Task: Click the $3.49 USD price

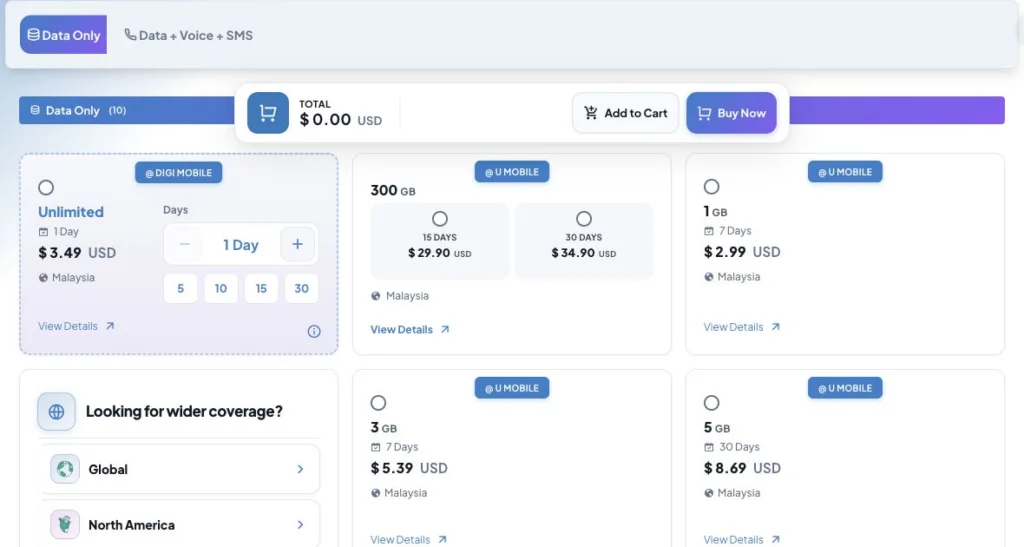Action: click(x=77, y=253)
